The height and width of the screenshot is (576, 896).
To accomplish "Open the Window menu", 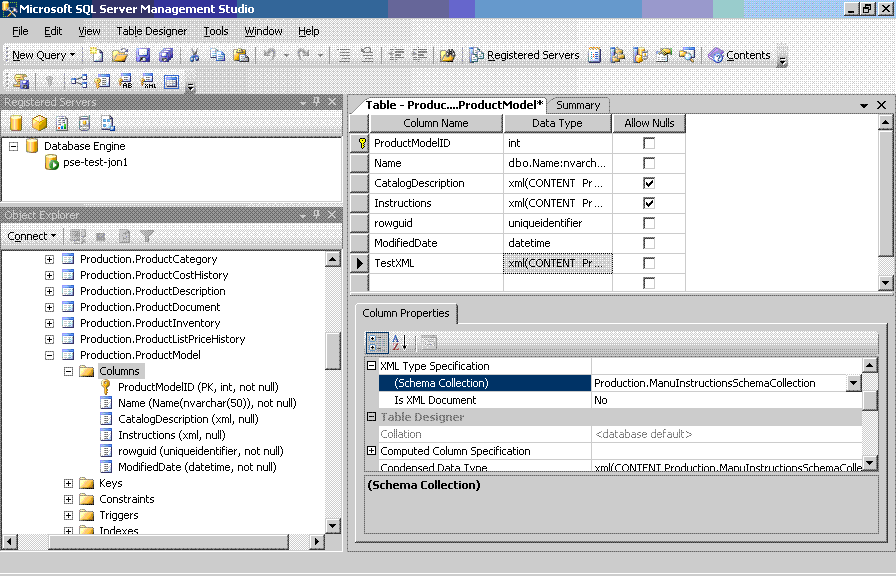I will [263, 31].
